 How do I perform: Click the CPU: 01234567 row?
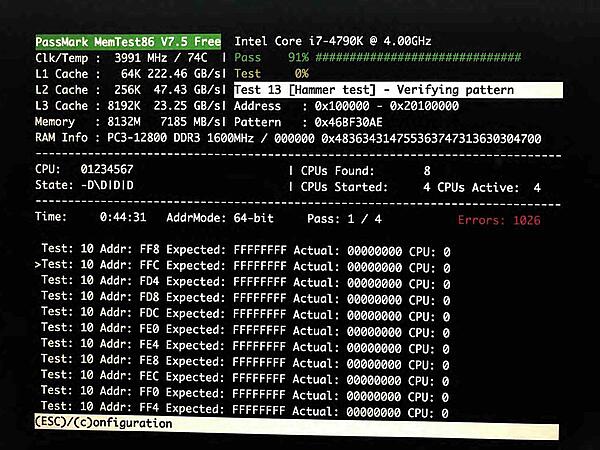point(84,169)
